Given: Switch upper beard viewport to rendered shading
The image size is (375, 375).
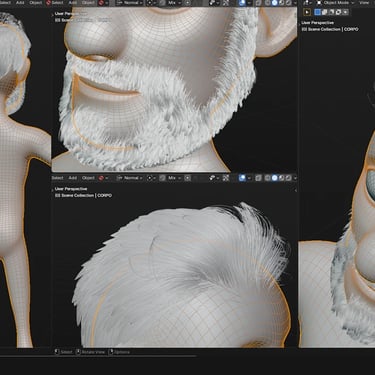Looking at the screenshot, I should click(x=288, y=3).
